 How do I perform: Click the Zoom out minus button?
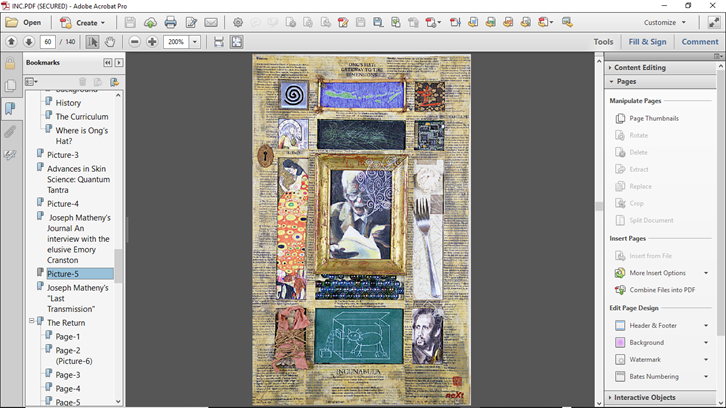(135, 42)
